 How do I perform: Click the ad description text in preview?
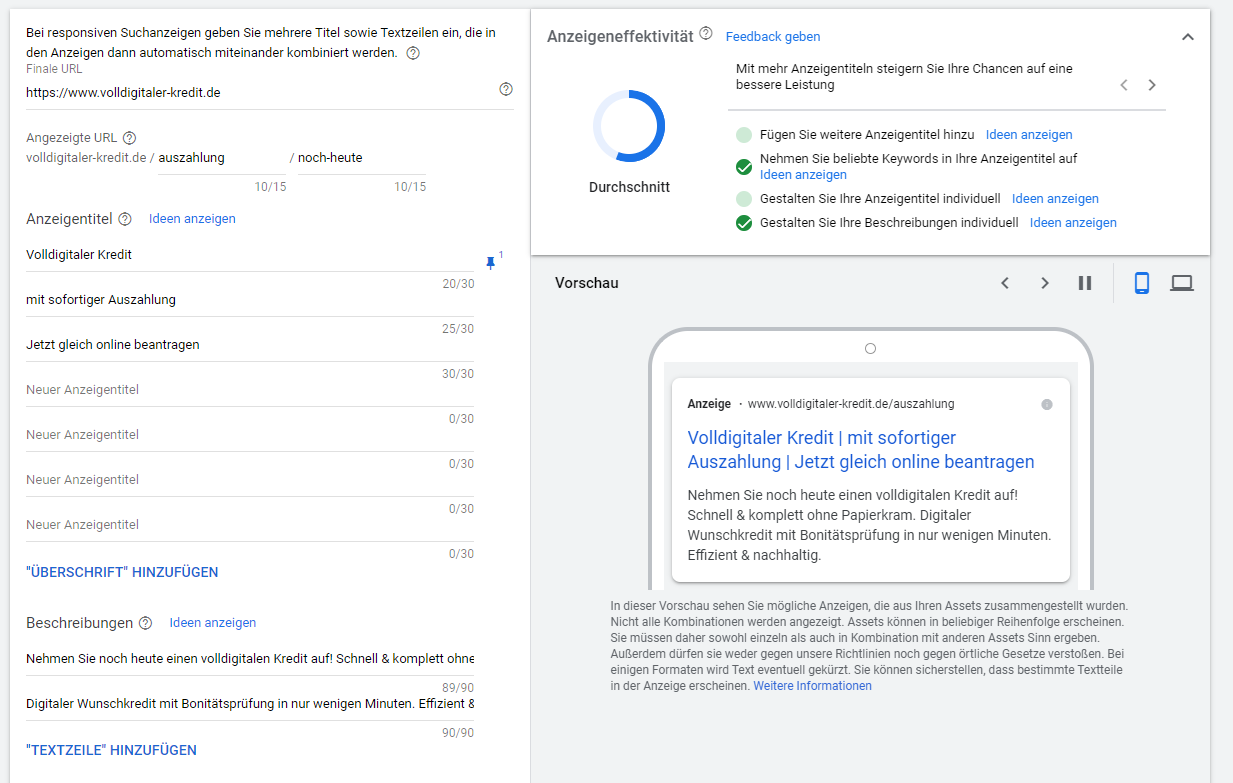click(870, 525)
